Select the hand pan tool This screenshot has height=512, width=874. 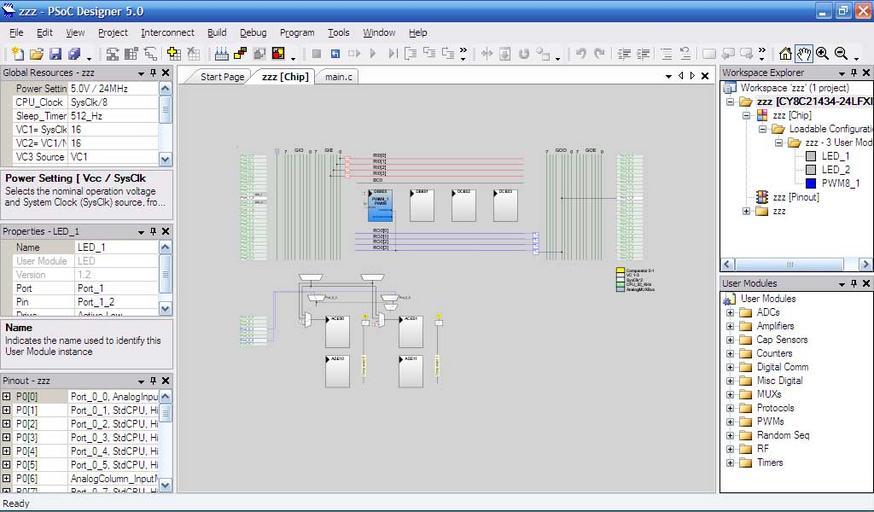803,53
